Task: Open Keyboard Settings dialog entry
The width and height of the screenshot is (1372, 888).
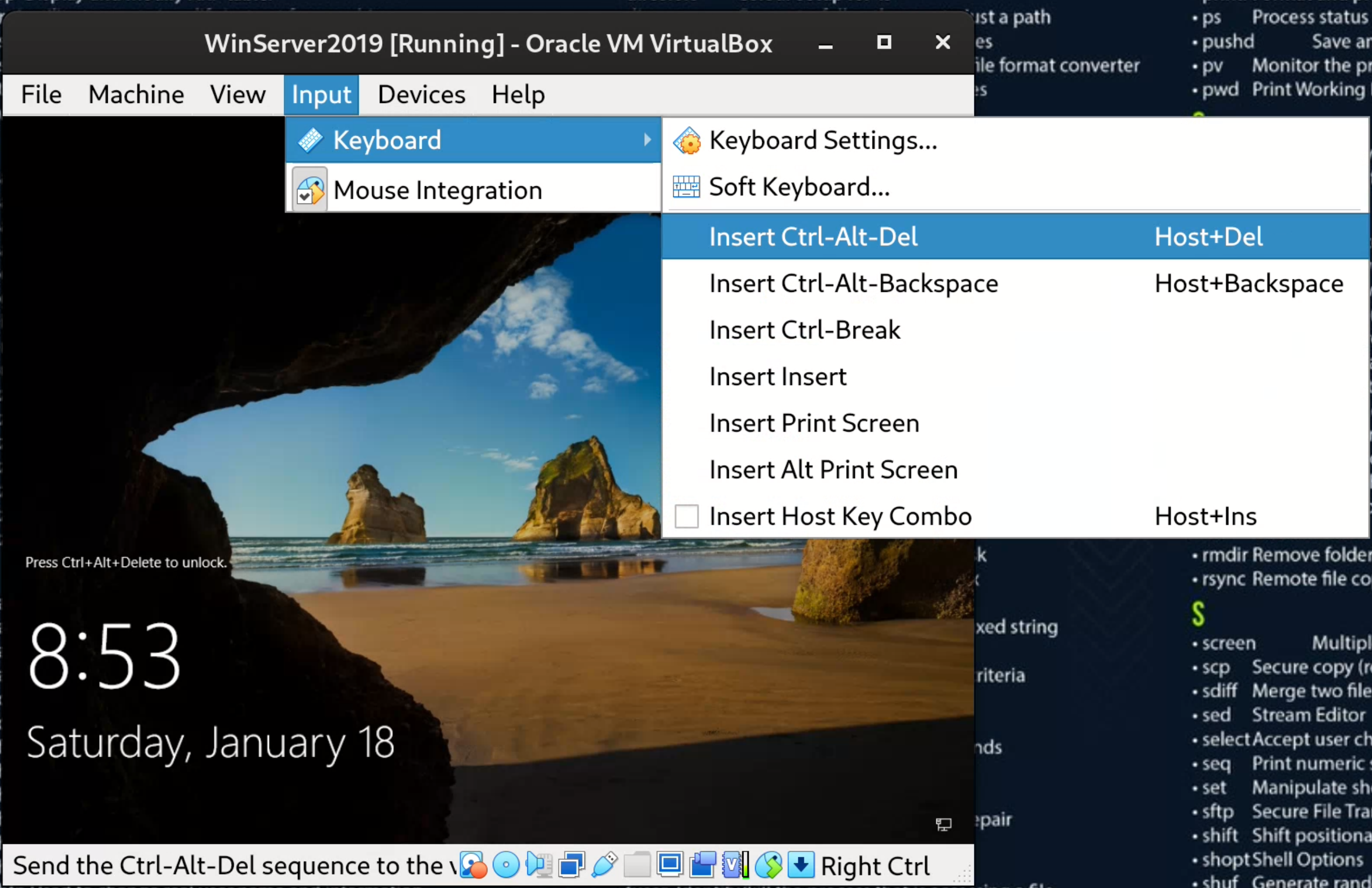Action: click(823, 141)
